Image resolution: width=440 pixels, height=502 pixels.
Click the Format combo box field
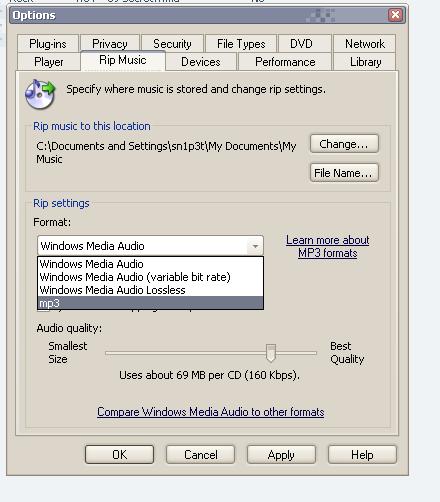(150, 246)
